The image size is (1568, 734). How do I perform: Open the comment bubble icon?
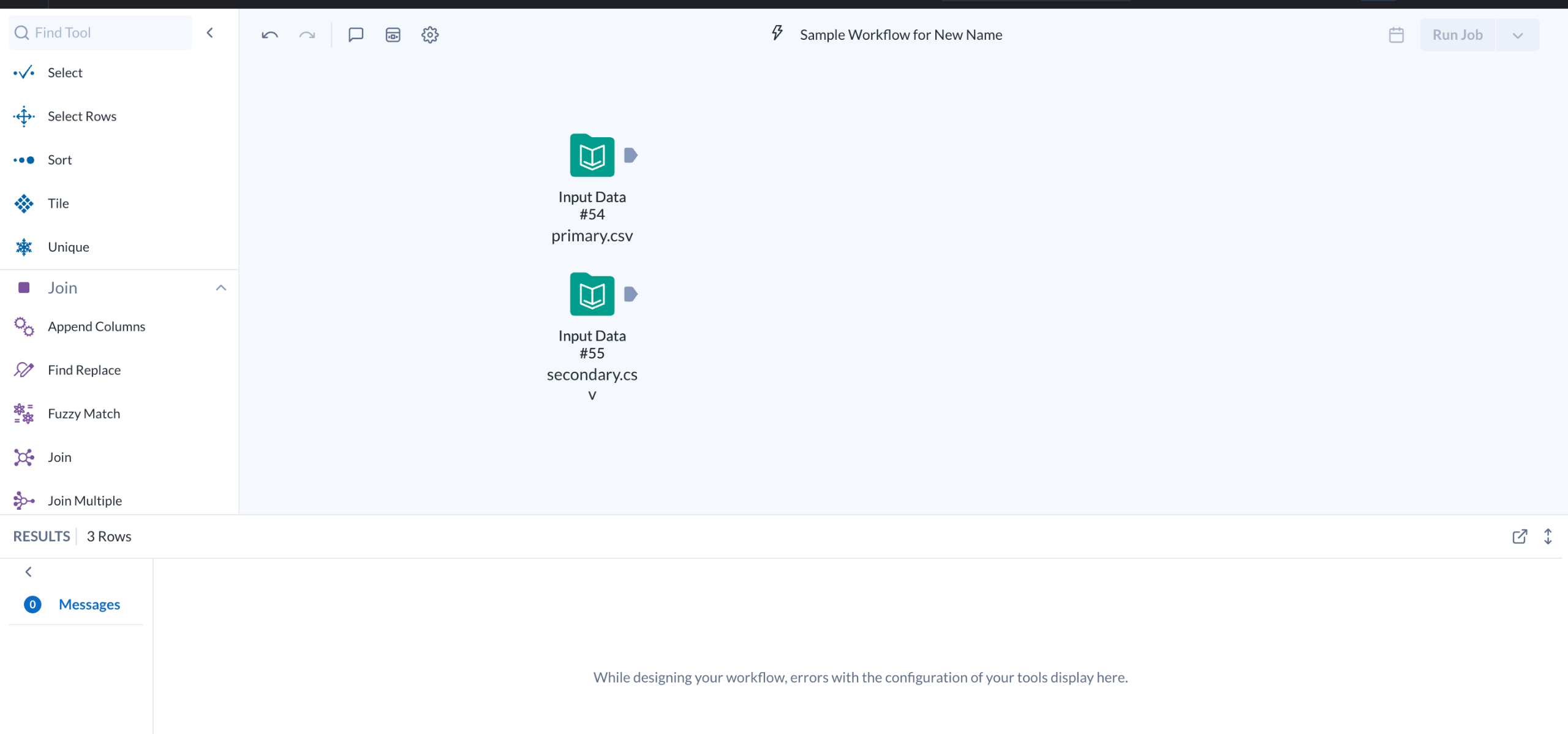click(x=356, y=35)
